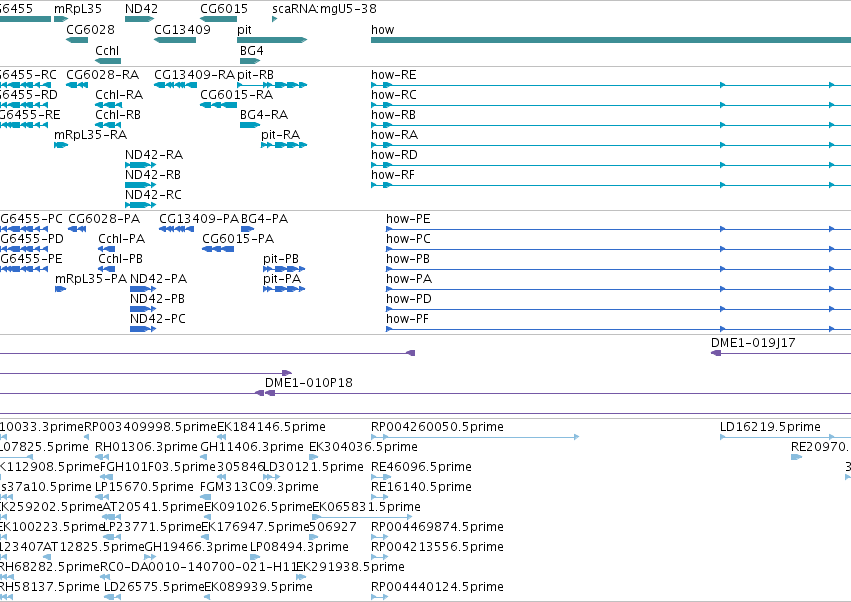The height and width of the screenshot is (602, 851).
Task: Click protein label 'CG6028-PA'
Action: coord(104,219)
